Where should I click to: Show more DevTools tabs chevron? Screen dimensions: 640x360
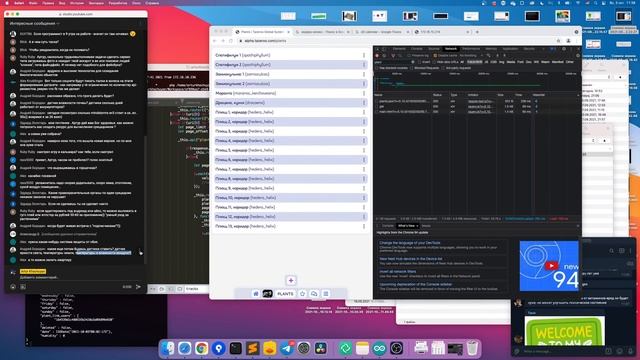(x=543, y=49)
